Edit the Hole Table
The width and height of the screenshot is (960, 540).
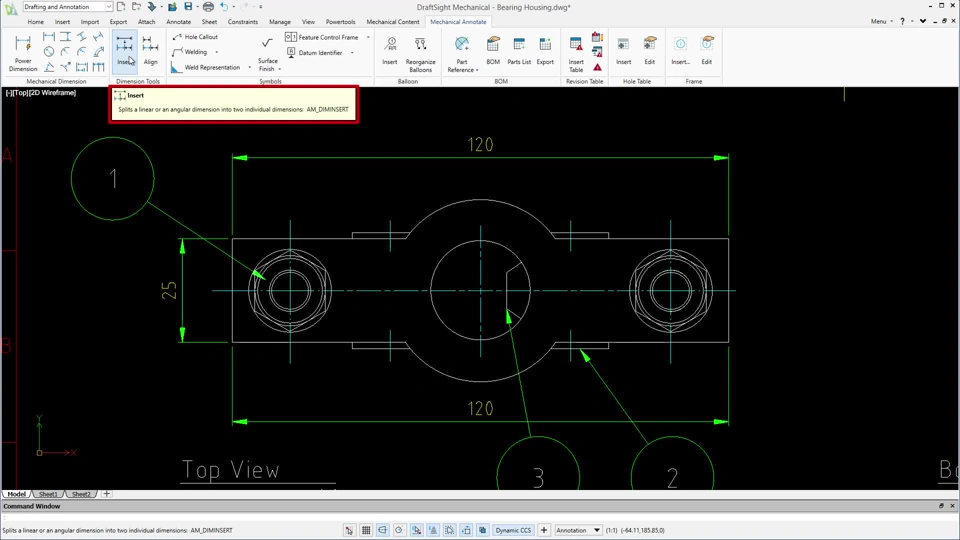point(650,51)
